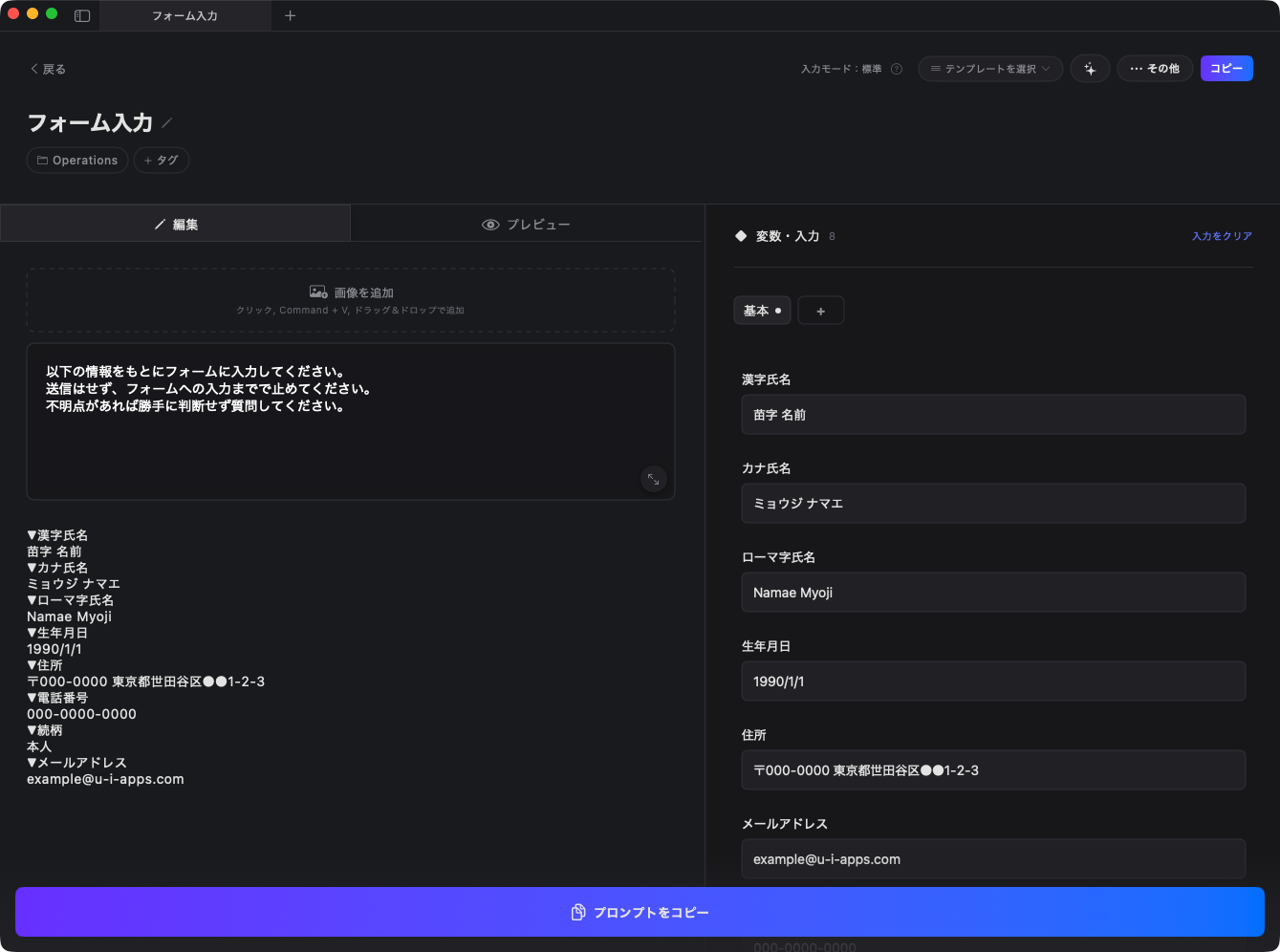Click the 本人 line in prompt text
The height and width of the screenshot is (952, 1280).
[39, 746]
